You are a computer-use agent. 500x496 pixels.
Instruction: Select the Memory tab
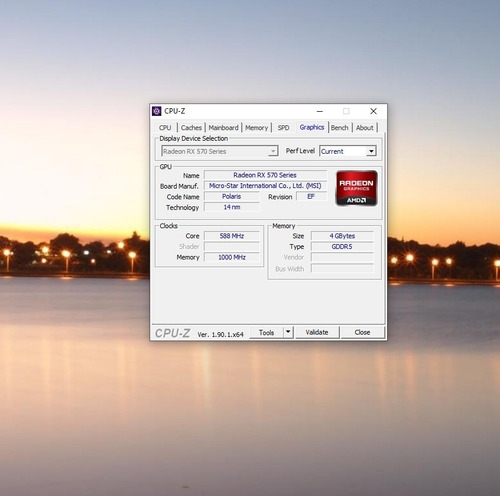(257, 128)
